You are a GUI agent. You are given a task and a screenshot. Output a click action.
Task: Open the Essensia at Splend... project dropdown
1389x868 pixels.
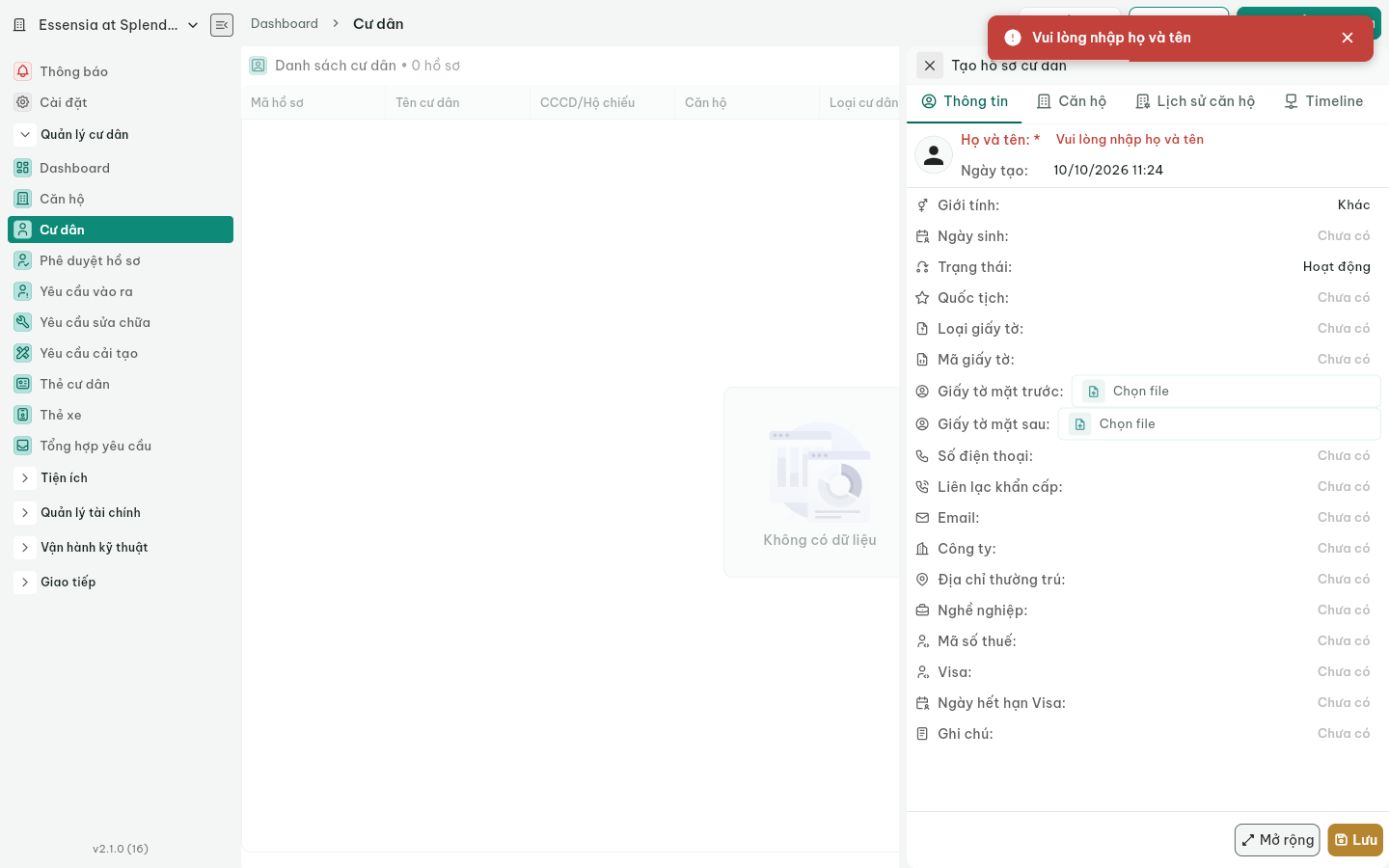(x=107, y=25)
